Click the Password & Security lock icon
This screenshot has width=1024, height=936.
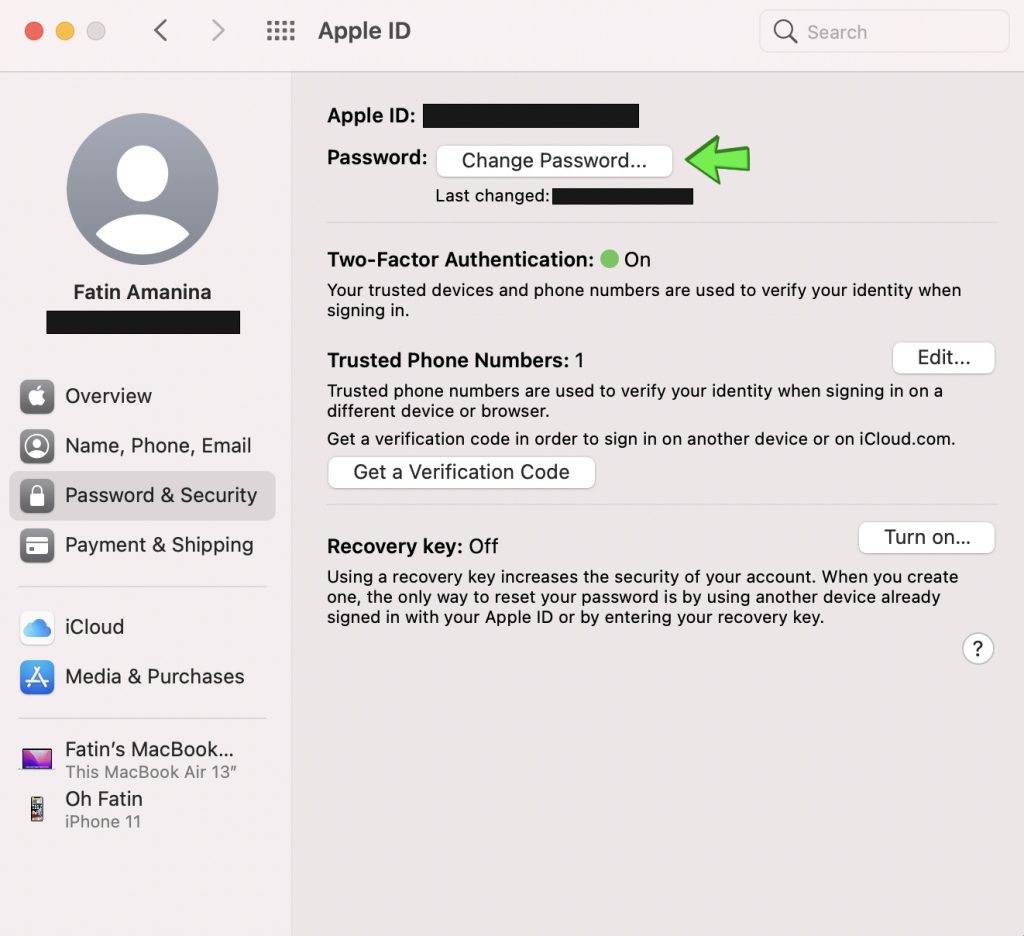pos(37,495)
